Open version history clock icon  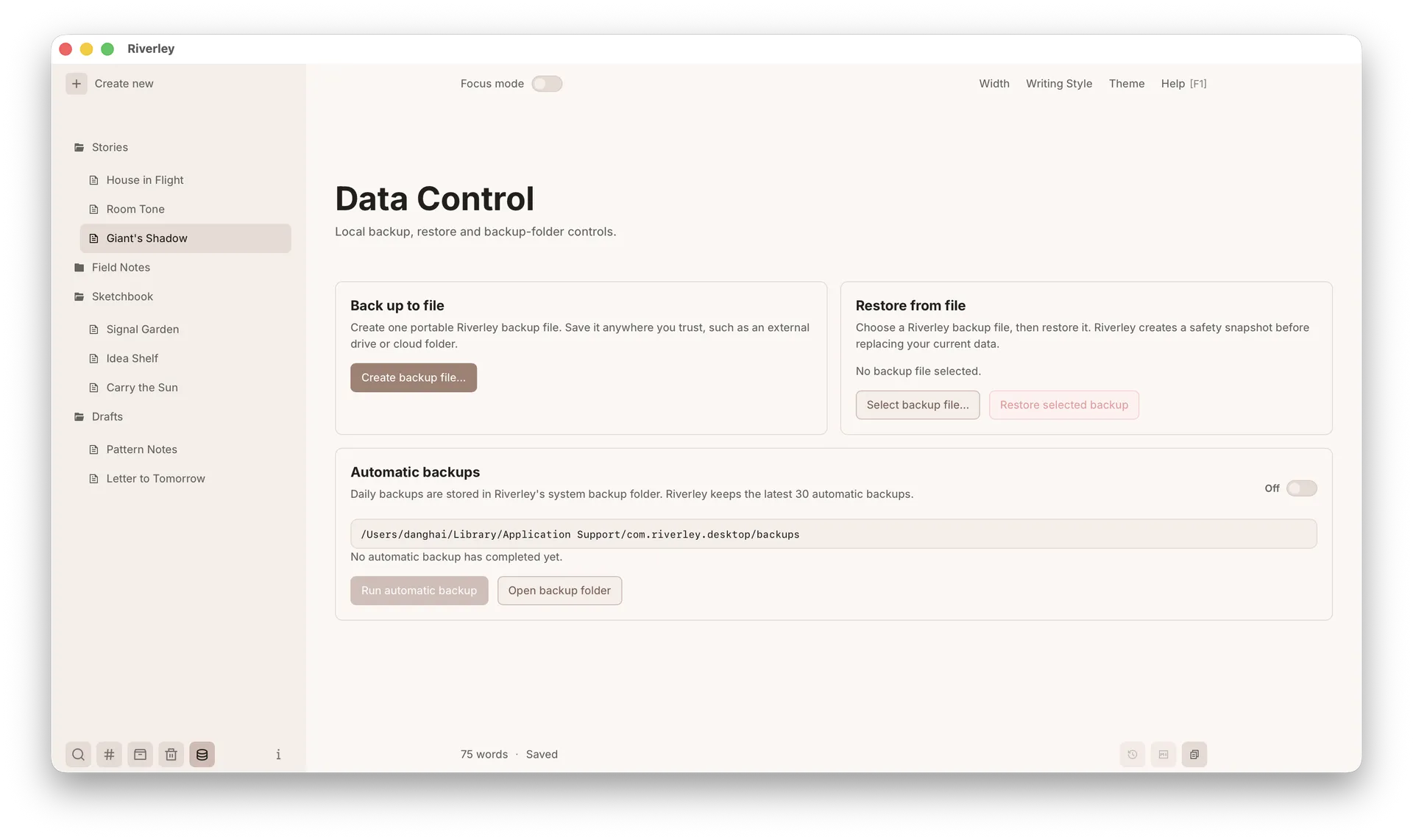[x=1133, y=755]
